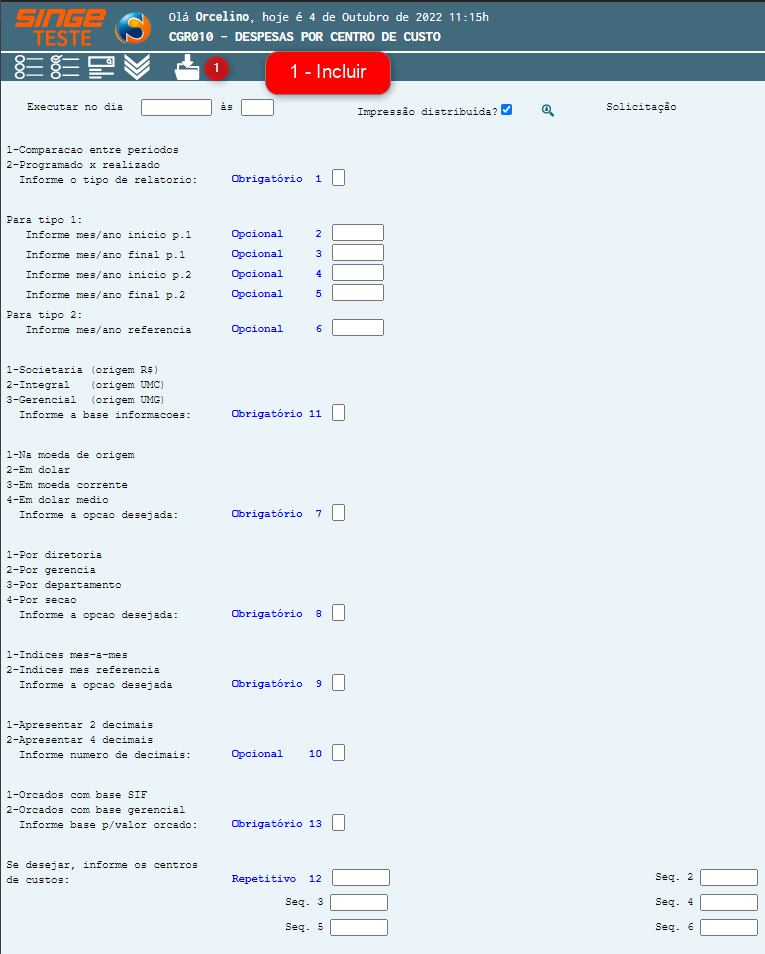
Task: Click the text '1-Societaria (origem R$)'
Action: coord(83,370)
